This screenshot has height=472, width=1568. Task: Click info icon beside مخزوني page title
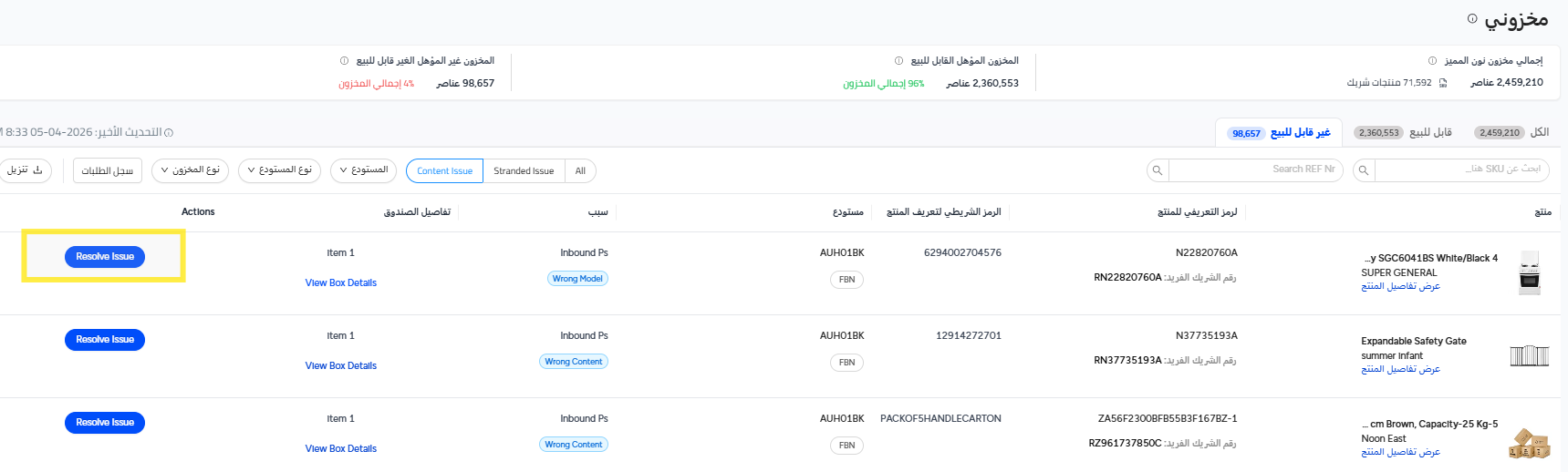tap(1472, 18)
